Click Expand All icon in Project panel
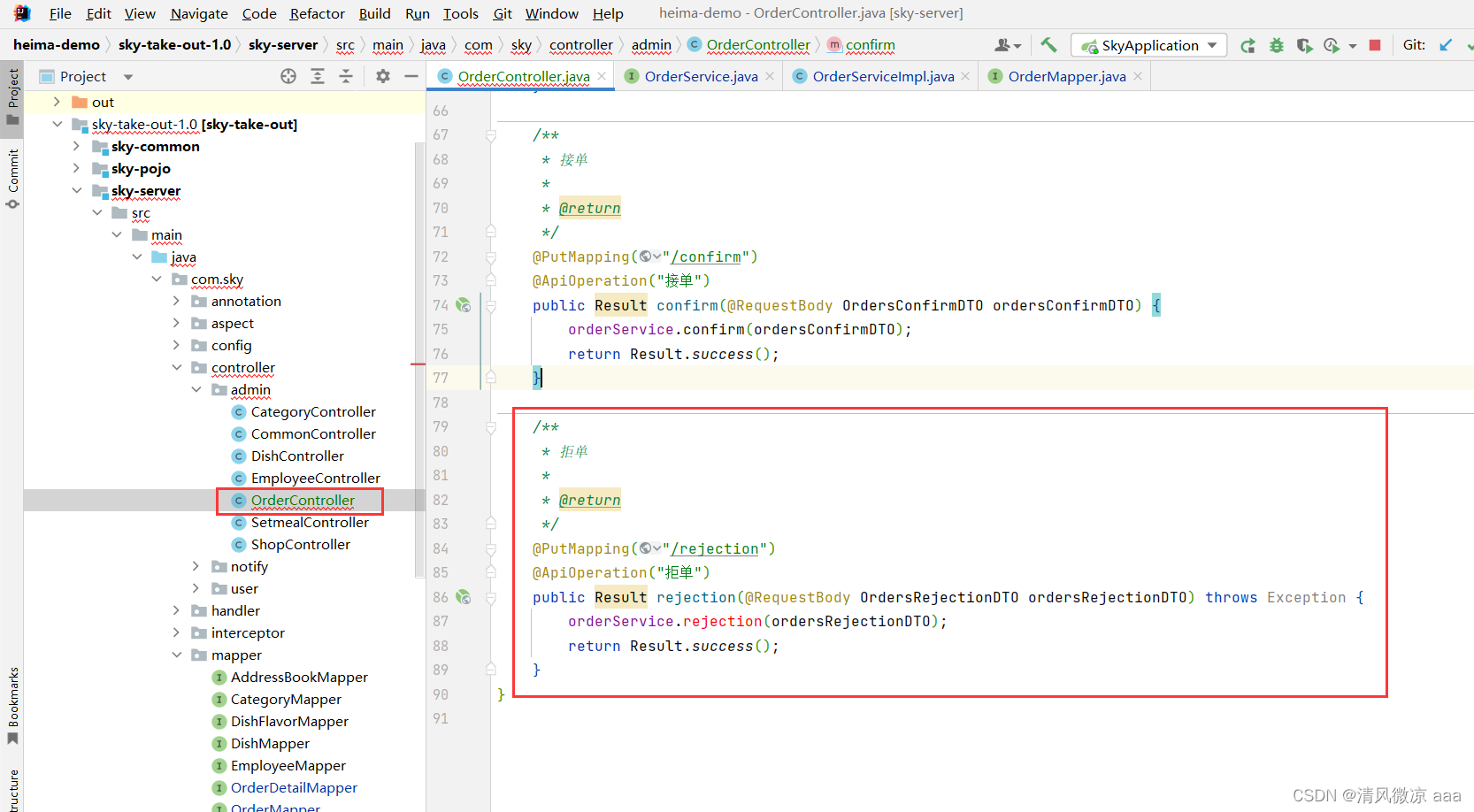Viewport: 1474px width, 812px height. 318,77
